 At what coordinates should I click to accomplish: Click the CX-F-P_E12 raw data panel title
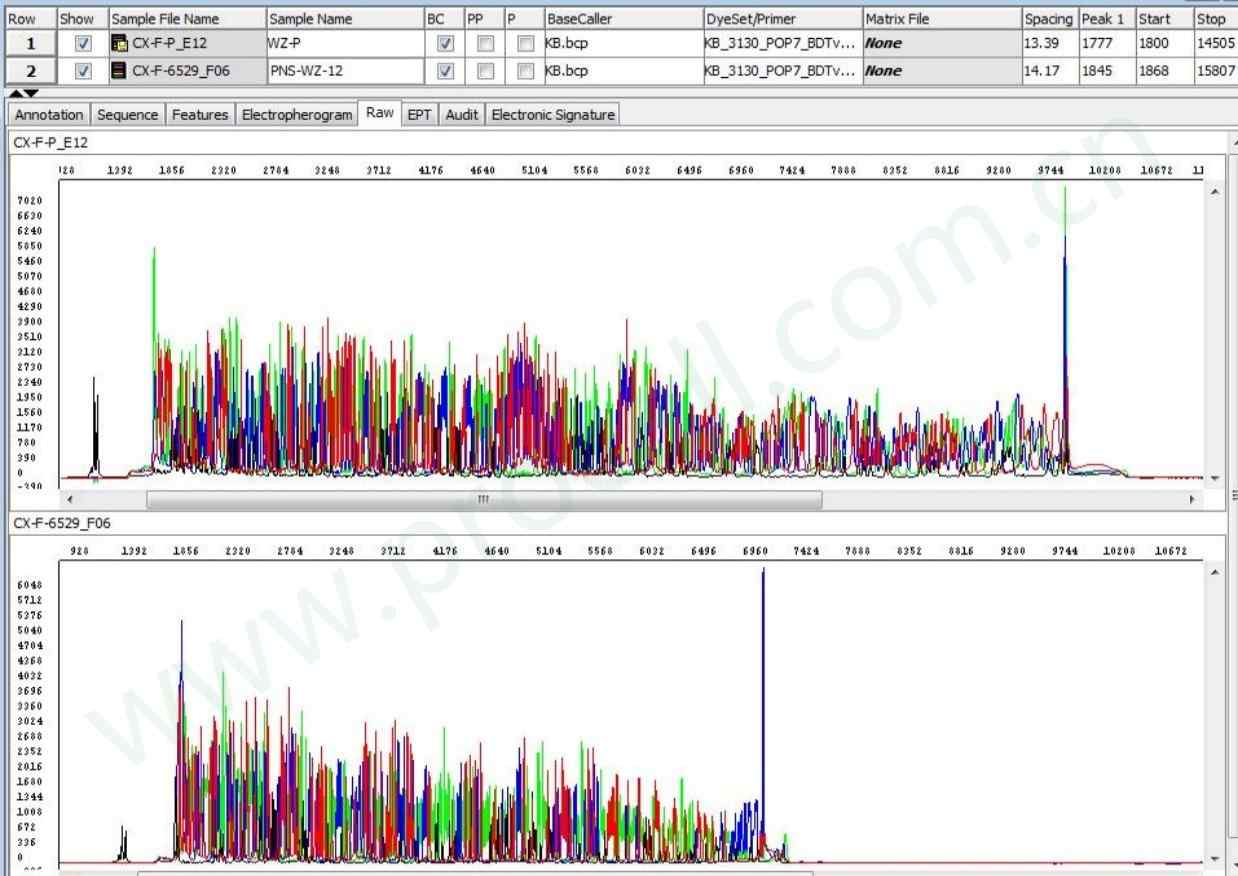pyautogui.click(x=49, y=143)
